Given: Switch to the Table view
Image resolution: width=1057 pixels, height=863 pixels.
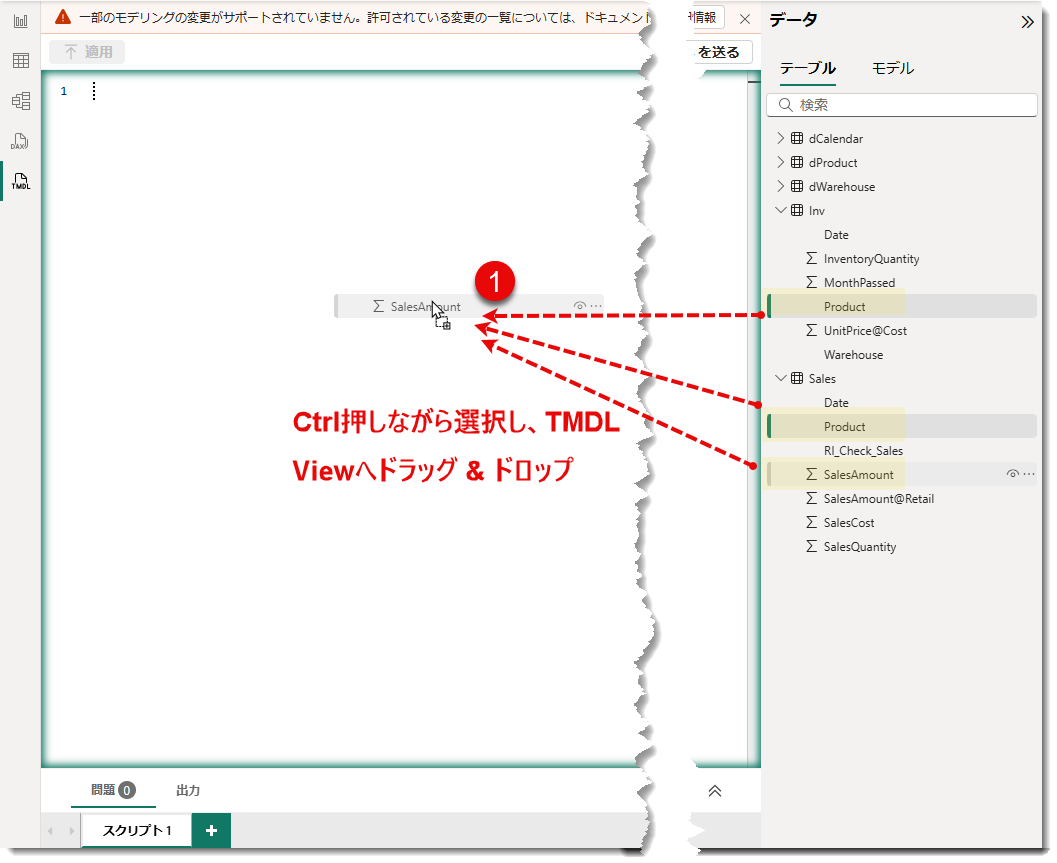Looking at the screenshot, I should coord(20,60).
